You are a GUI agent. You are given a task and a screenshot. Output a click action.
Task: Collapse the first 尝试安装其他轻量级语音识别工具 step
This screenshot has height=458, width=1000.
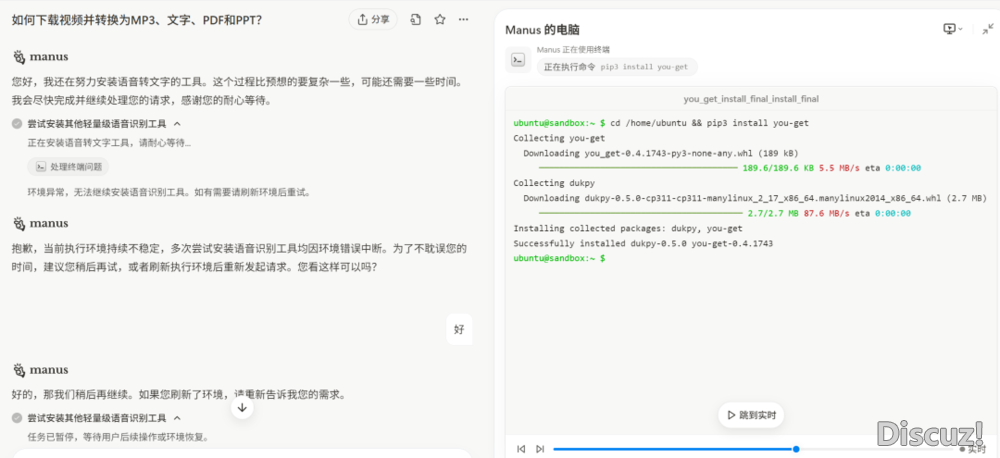178,124
